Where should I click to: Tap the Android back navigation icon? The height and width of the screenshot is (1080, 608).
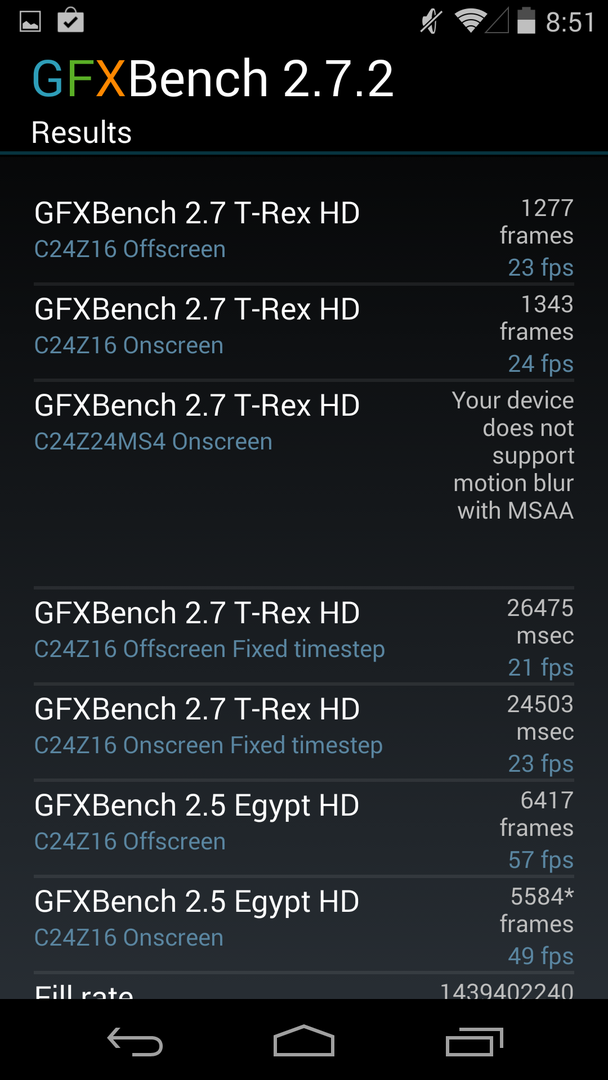(x=135, y=1041)
